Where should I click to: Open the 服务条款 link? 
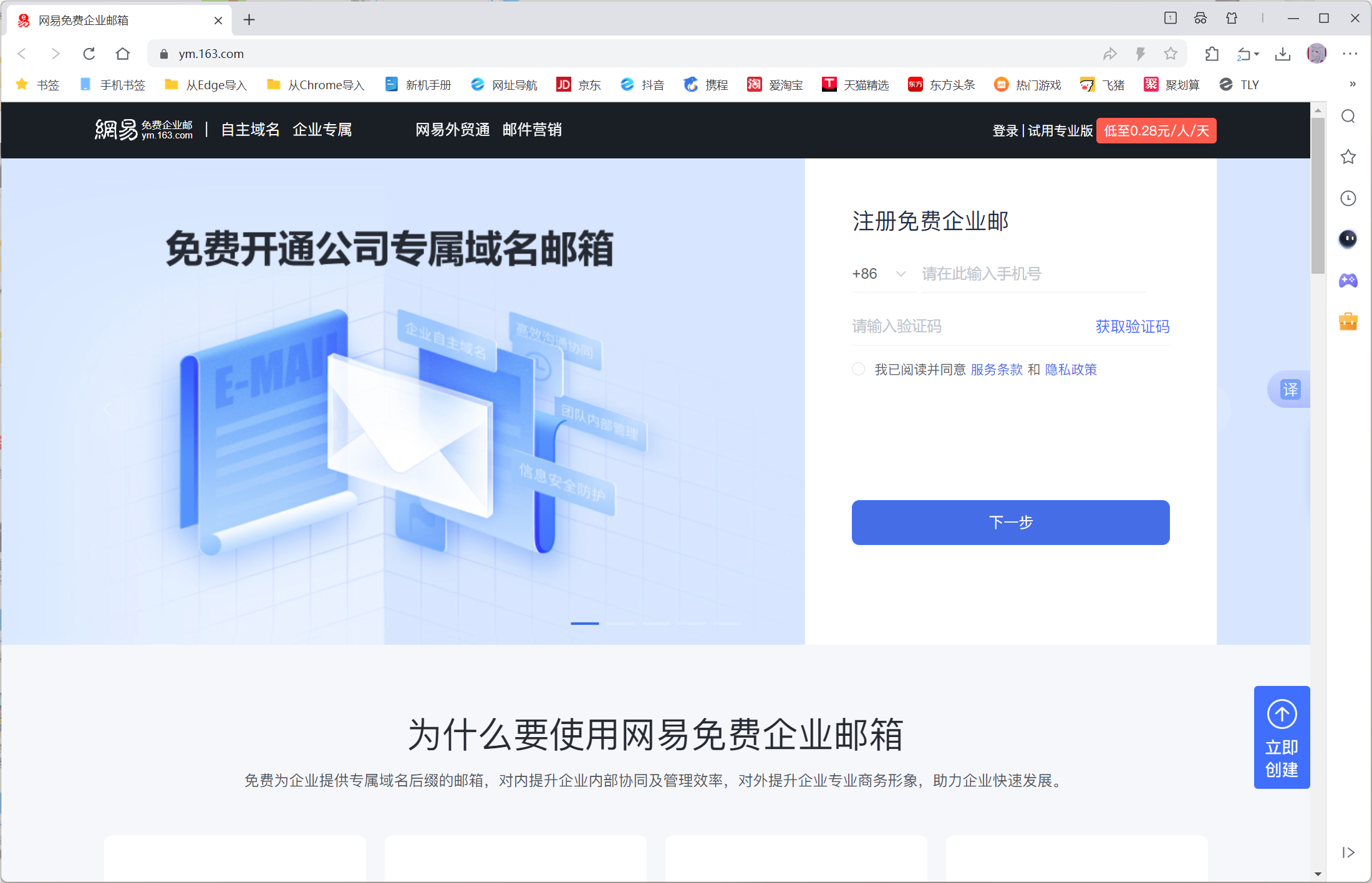(x=997, y=370)
